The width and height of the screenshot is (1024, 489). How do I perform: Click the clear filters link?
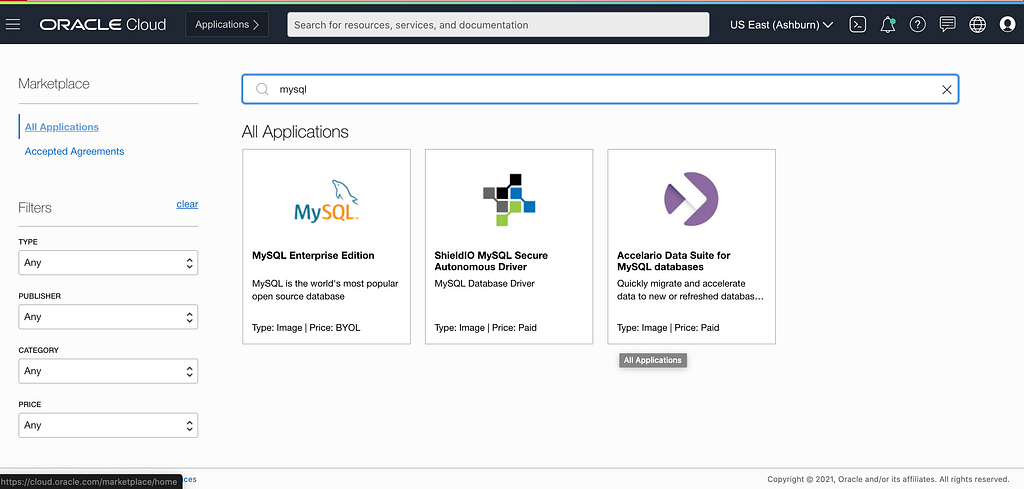(187, 204)
